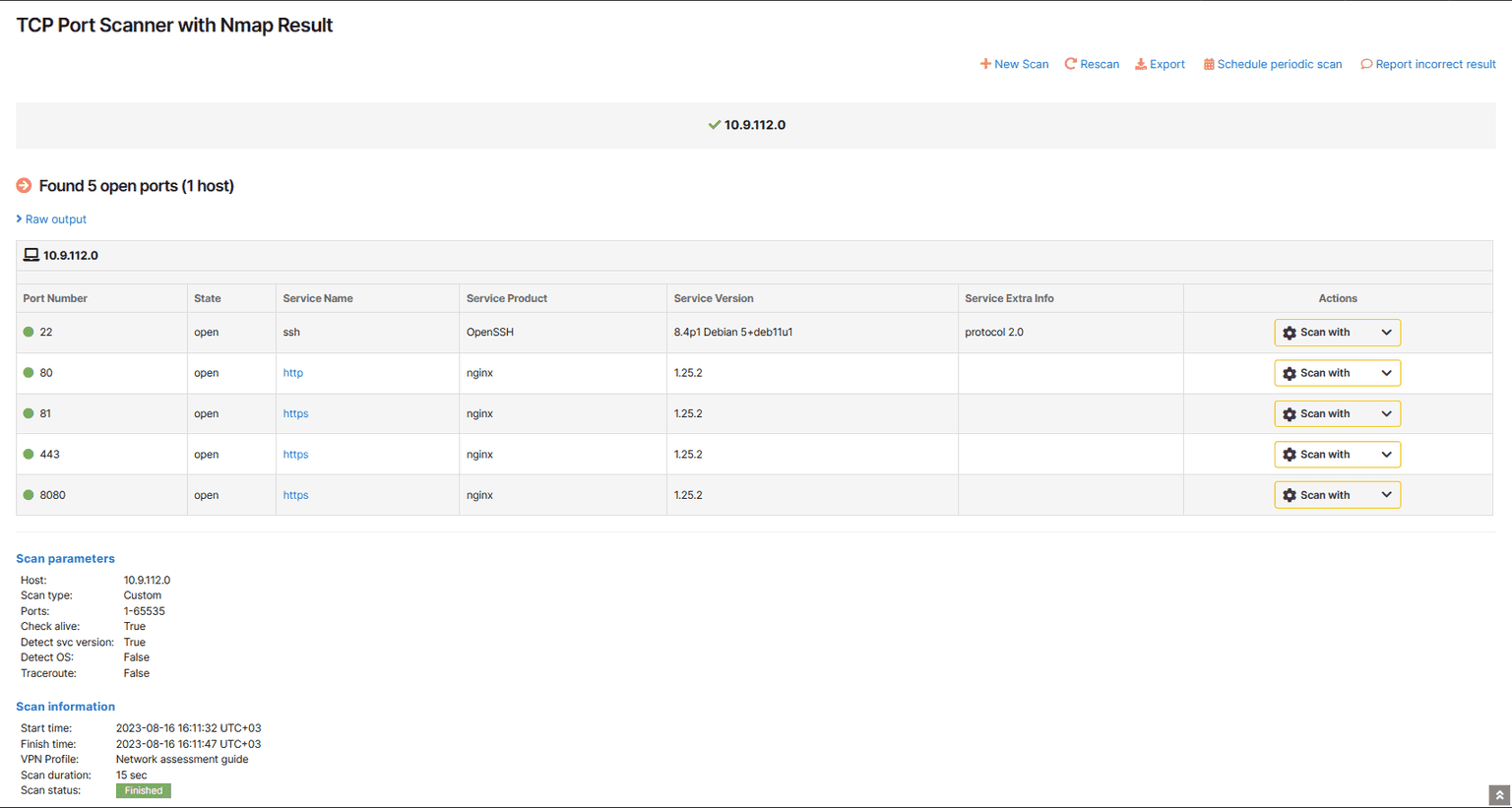1512x808 pixels.
Task: Click the gear icon in port 22 Scan with button
Action: coord(1289,332)
